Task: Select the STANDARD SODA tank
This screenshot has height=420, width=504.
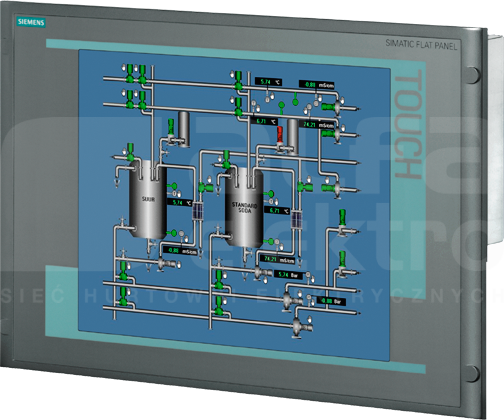Action: click(x=244, y=208)
